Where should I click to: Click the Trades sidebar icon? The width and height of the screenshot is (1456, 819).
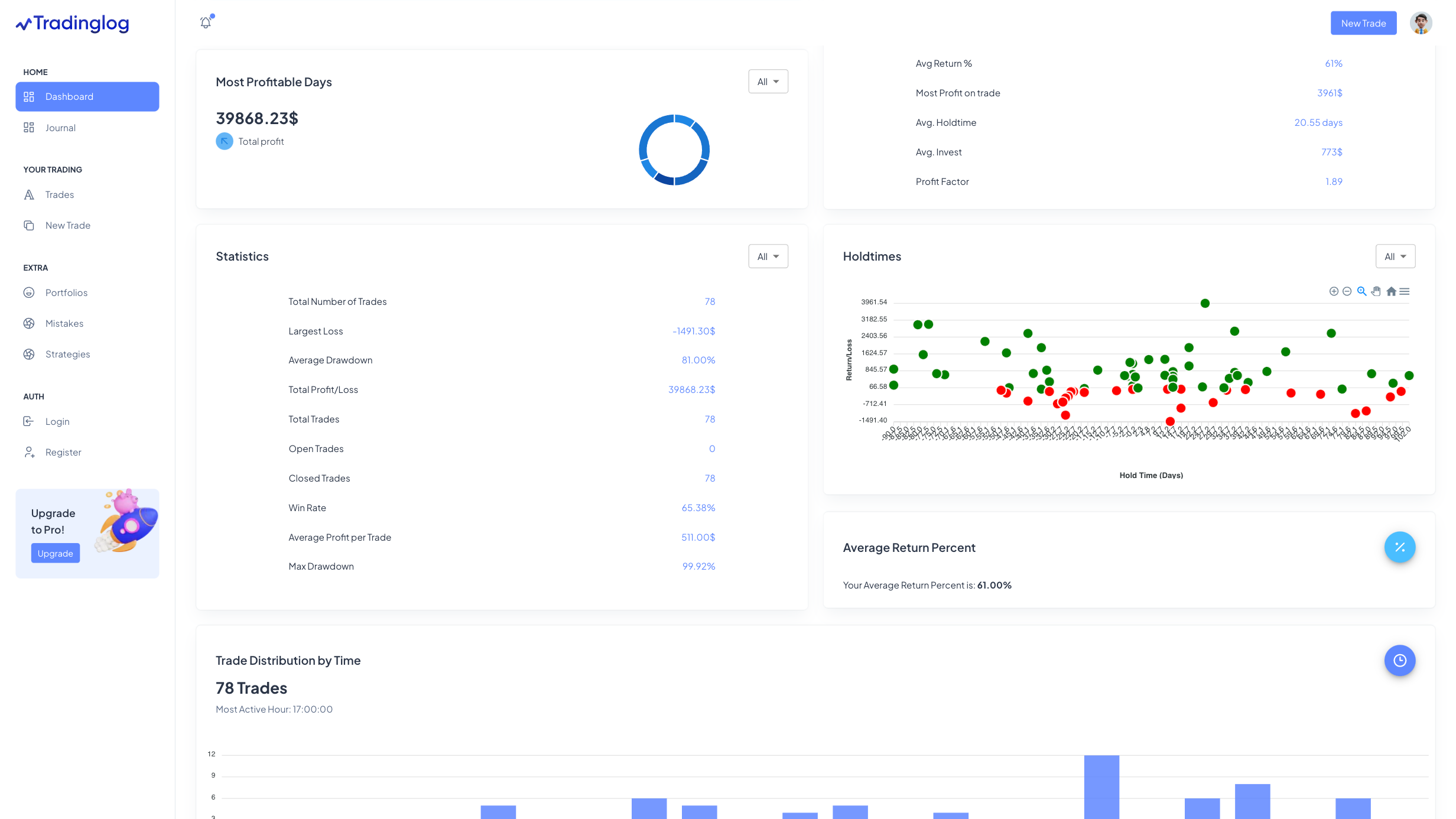click(29, 194)
